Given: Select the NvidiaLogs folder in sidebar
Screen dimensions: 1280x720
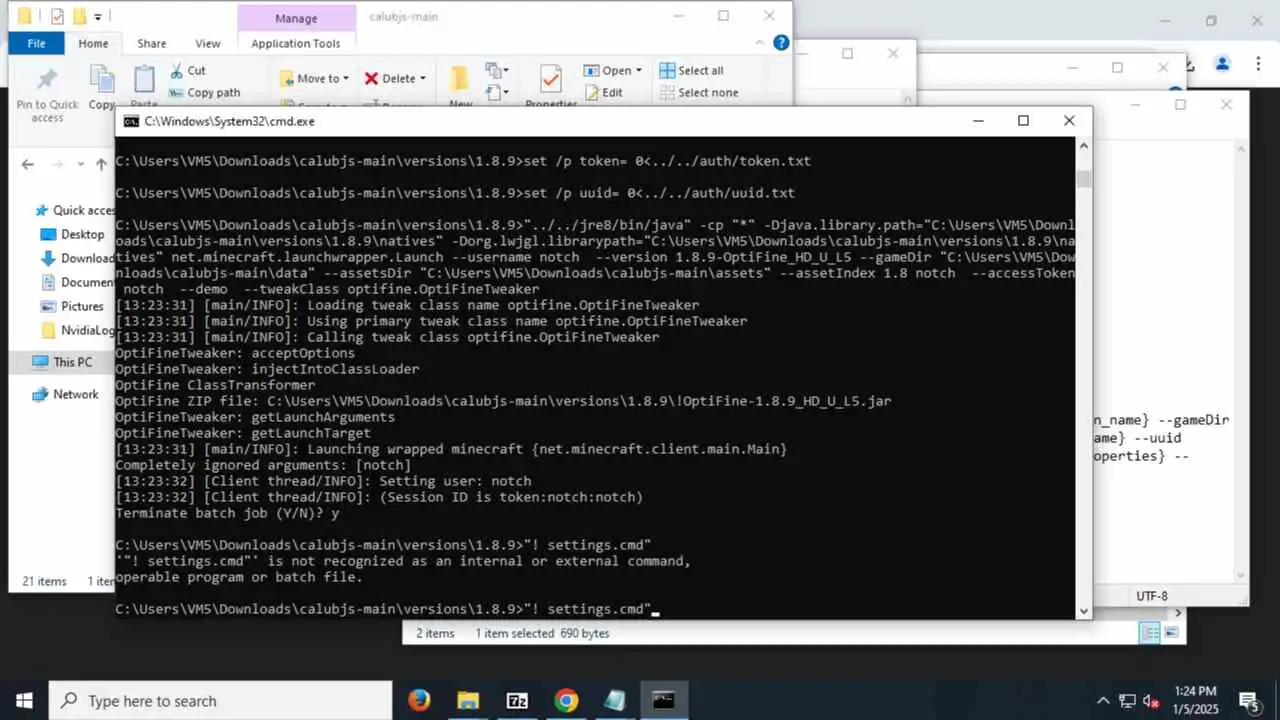Looking at the screenshot, I should tap(77, 330).
